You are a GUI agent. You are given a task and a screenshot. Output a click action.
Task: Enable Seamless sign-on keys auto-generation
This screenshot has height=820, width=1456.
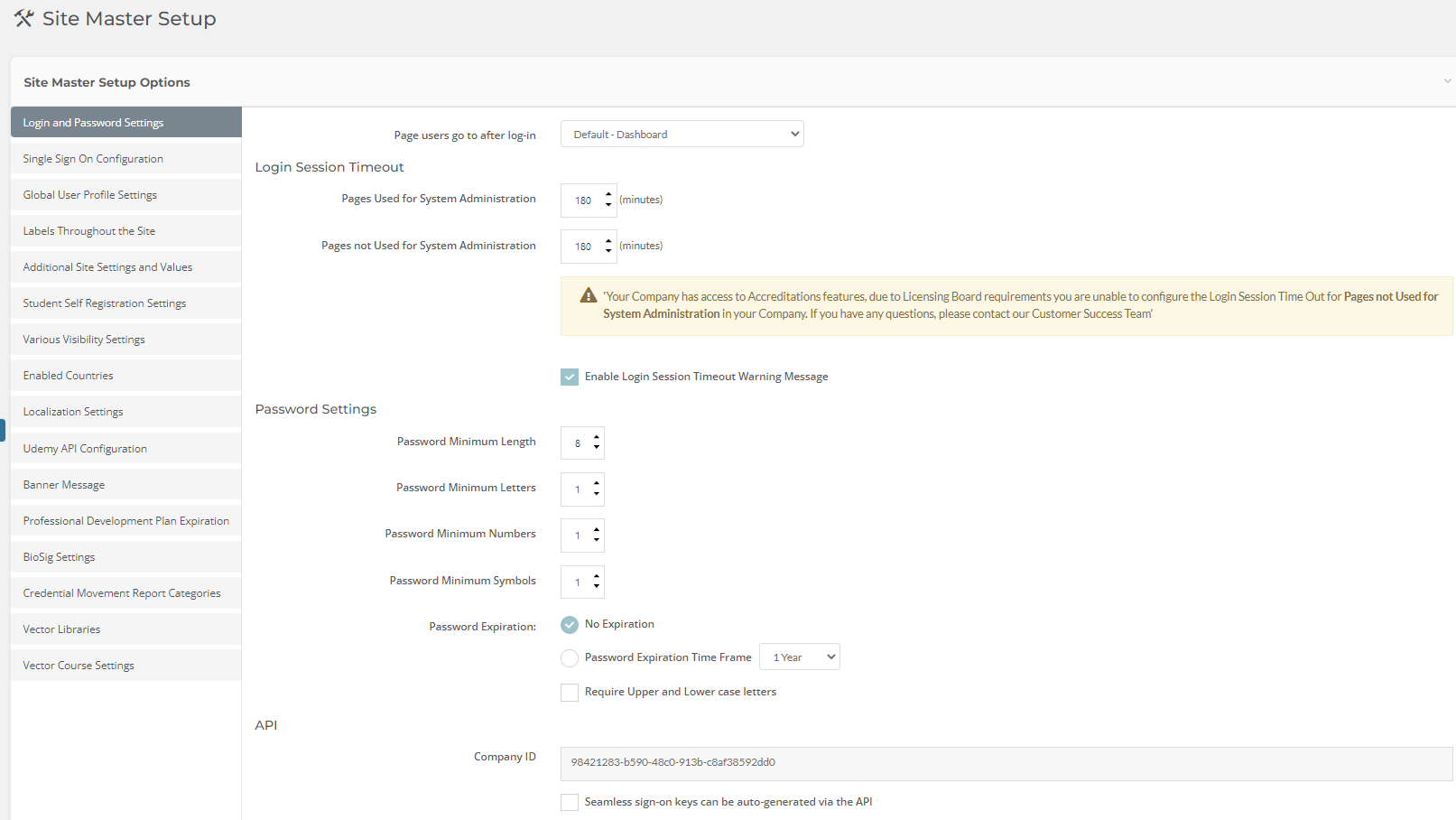(x=570, y=802)
